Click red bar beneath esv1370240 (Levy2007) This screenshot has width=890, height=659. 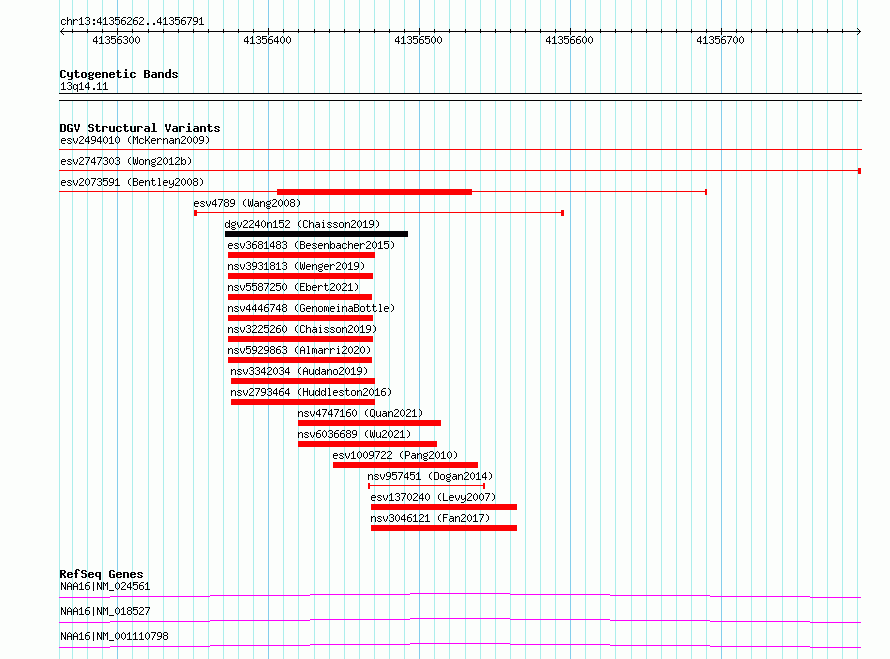click(444, 507)
